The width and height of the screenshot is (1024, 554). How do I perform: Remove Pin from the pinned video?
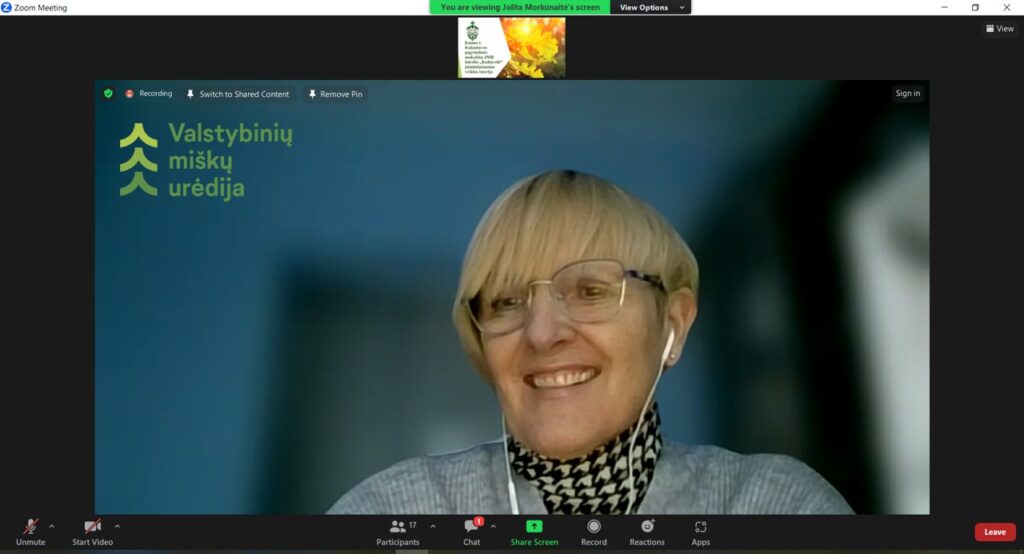(x=335, y=94)
